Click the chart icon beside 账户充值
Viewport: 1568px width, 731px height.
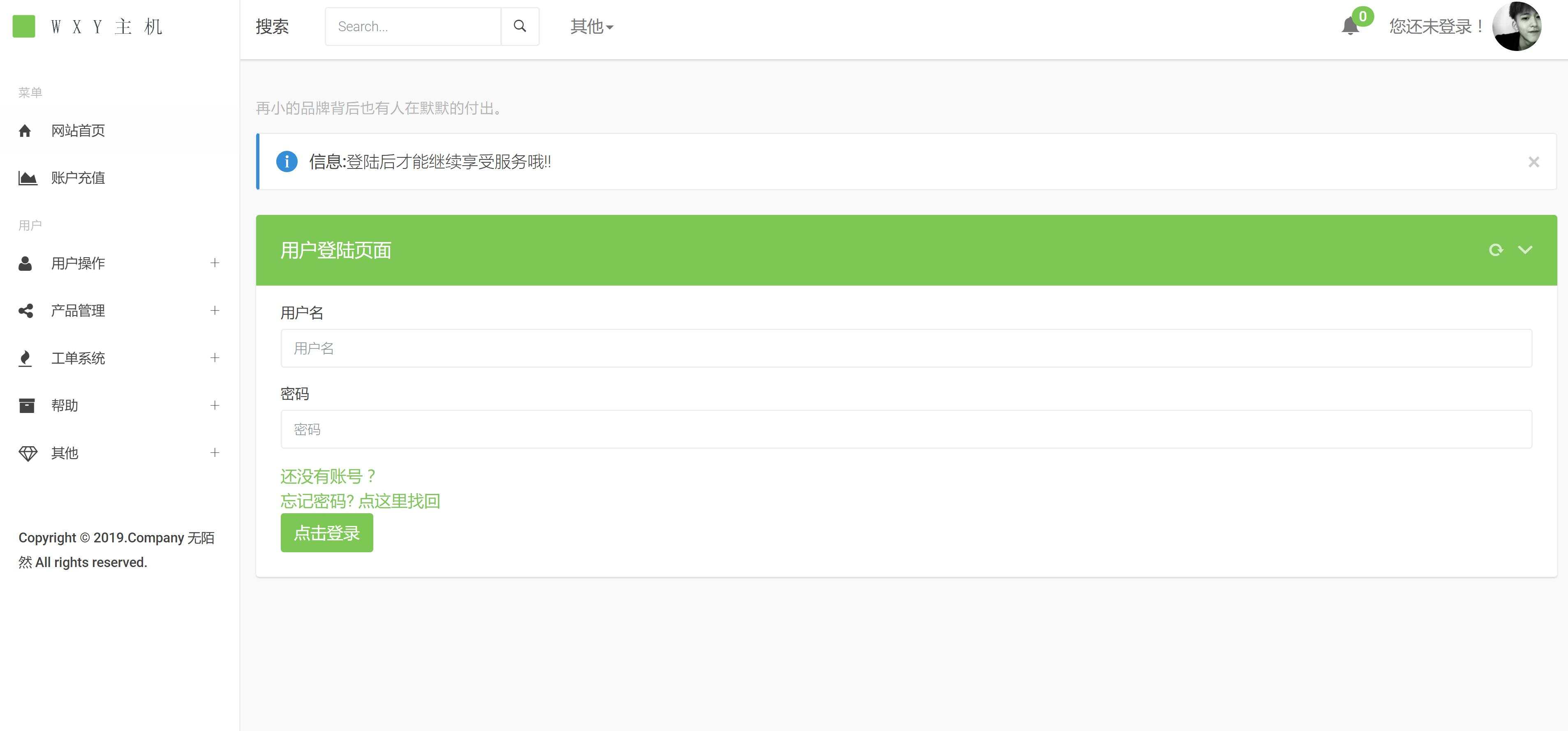point(28,178)
